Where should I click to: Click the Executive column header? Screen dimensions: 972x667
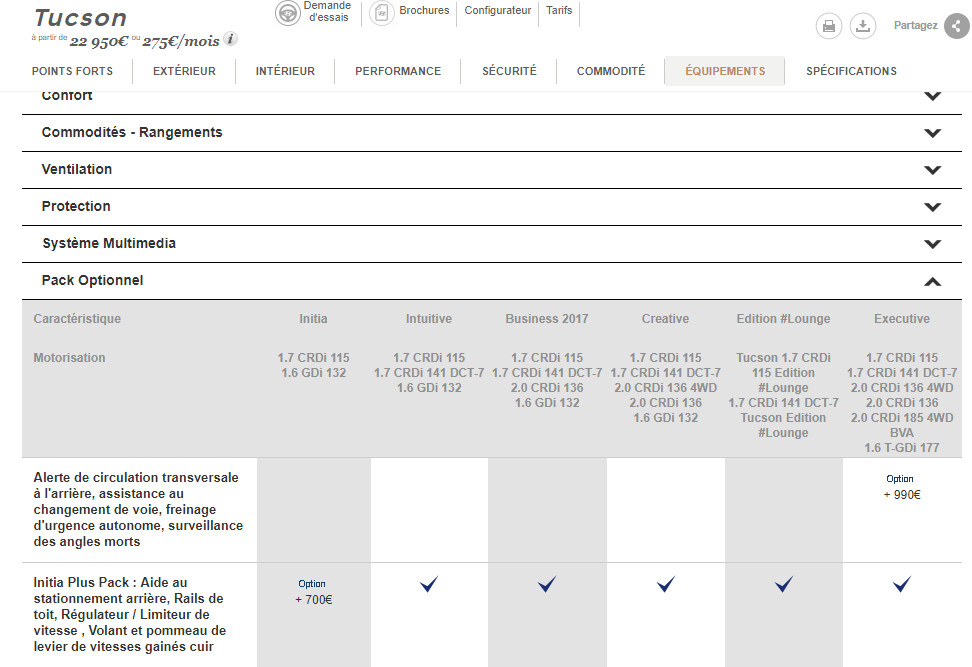(902, 319)
